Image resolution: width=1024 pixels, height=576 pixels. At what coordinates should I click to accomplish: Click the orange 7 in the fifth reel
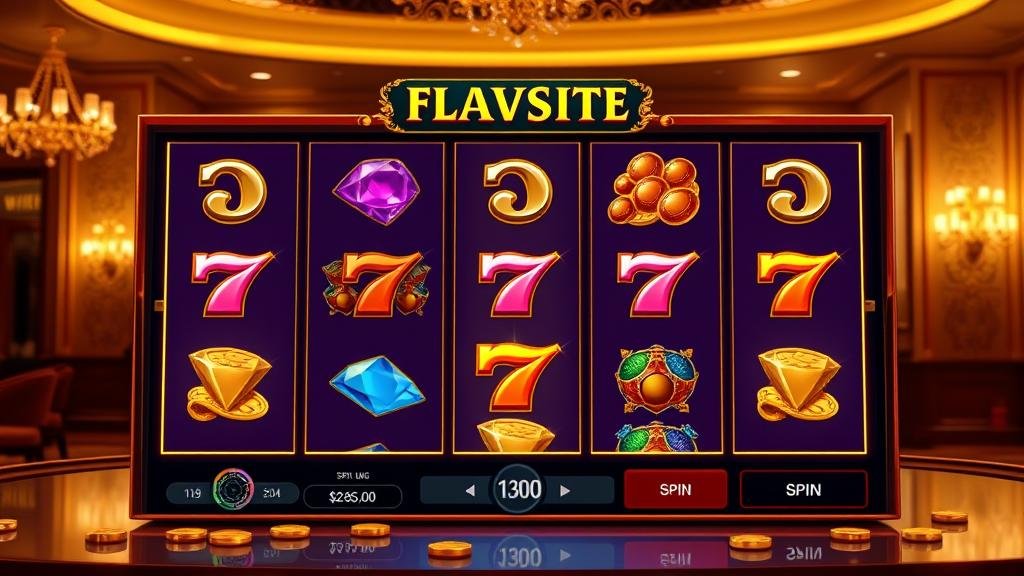tap(797, 283)
